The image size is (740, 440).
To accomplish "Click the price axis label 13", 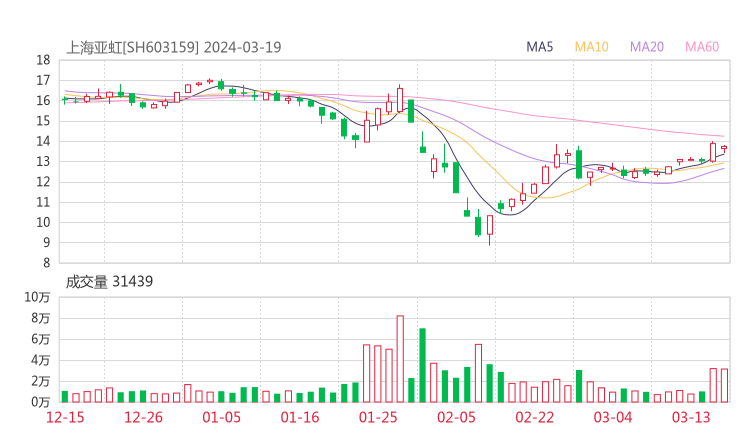I will [43, 161].
